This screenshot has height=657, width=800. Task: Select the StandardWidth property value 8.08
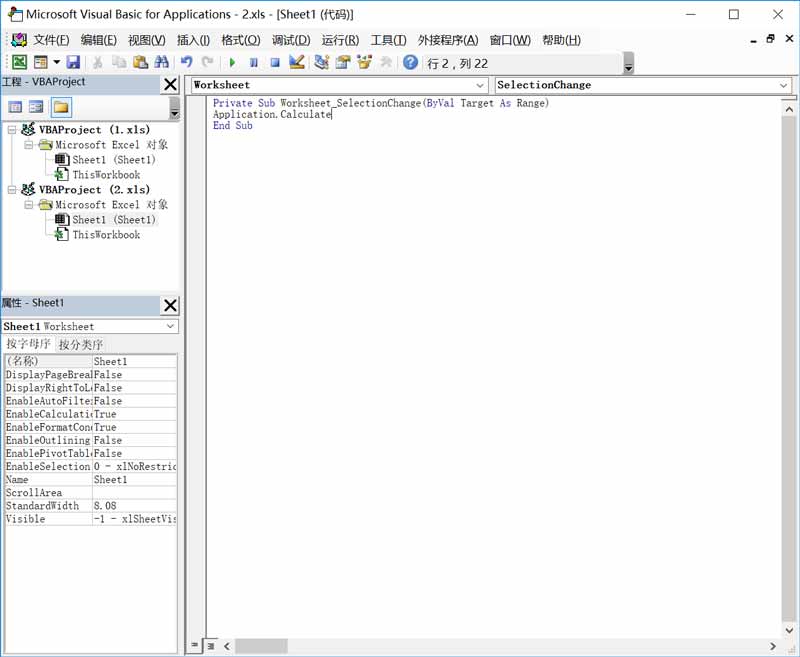point(135,506)
